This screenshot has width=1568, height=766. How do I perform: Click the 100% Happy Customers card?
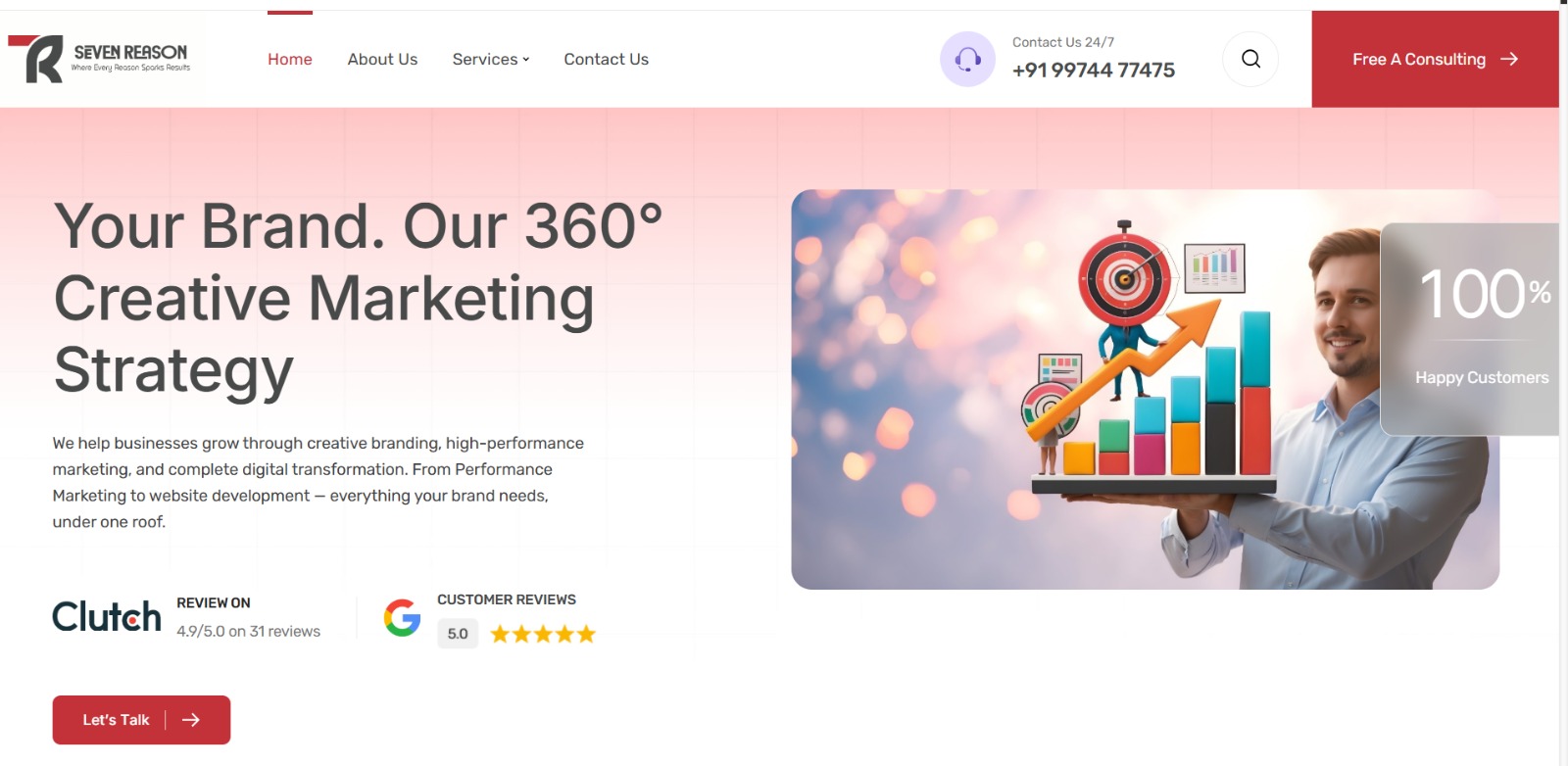[1470, 329]
